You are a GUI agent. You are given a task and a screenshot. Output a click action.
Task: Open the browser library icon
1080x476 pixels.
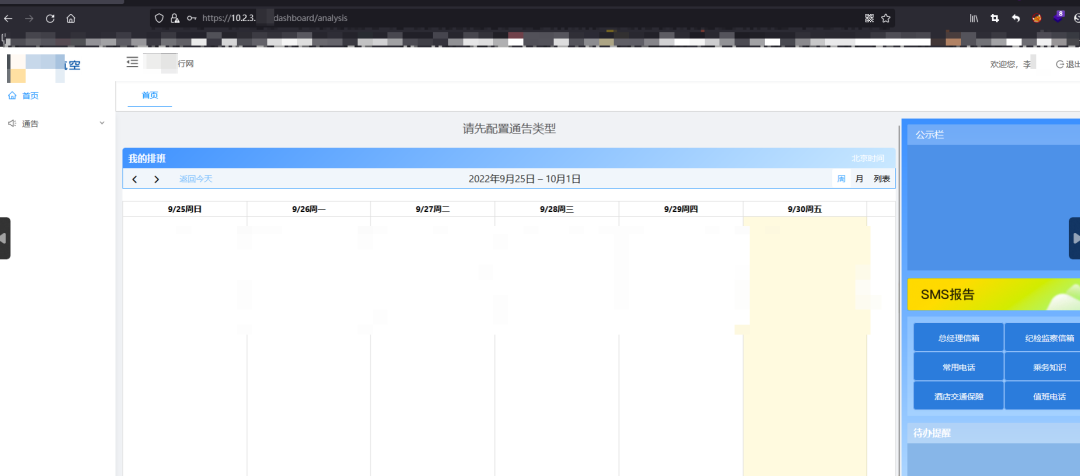tap(974, 19)
